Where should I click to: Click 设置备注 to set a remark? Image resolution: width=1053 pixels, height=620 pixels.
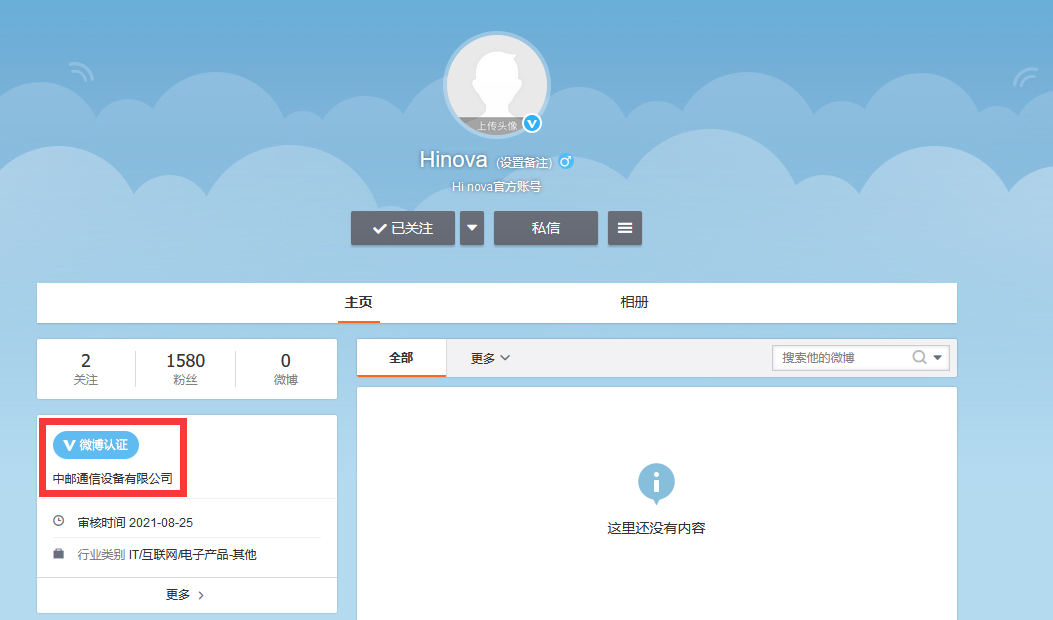point(524,161)
